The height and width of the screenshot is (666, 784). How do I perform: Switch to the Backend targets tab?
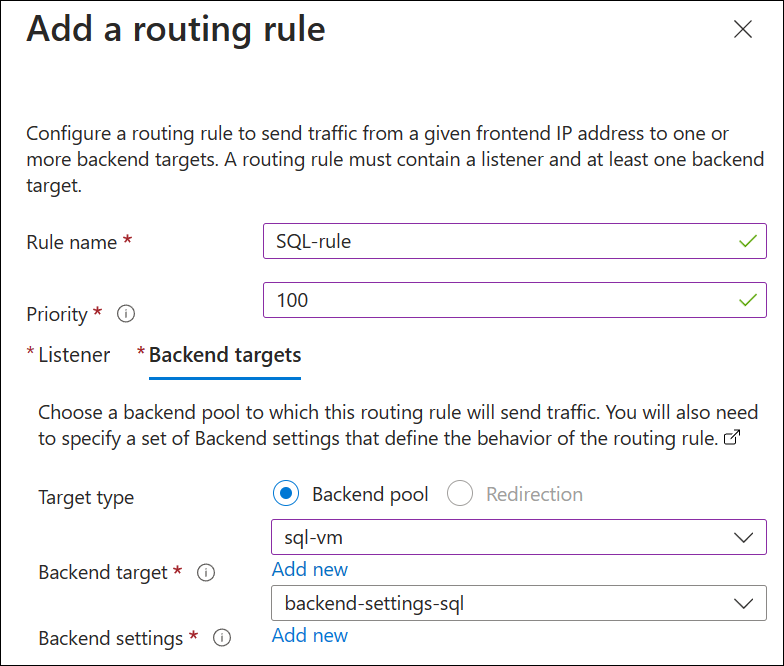pyautogui.click(x=225, y=355)
